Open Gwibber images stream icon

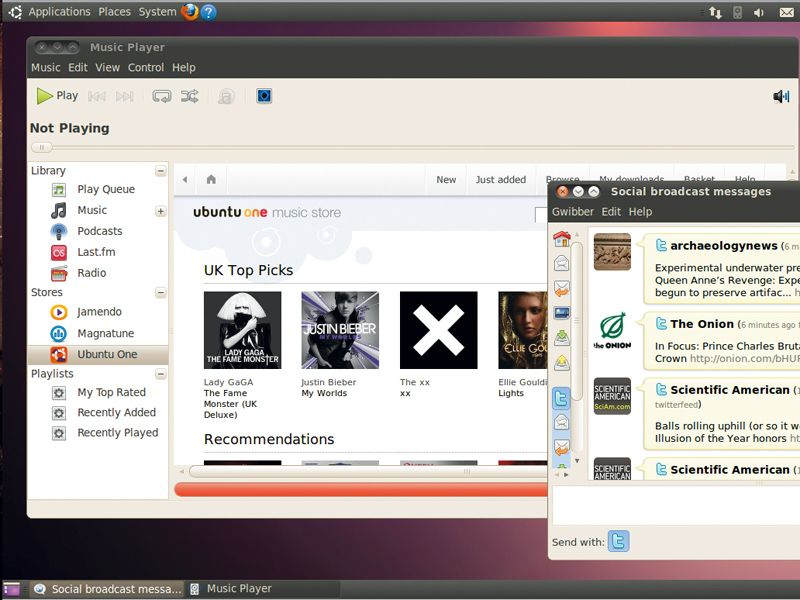[561, 312]
